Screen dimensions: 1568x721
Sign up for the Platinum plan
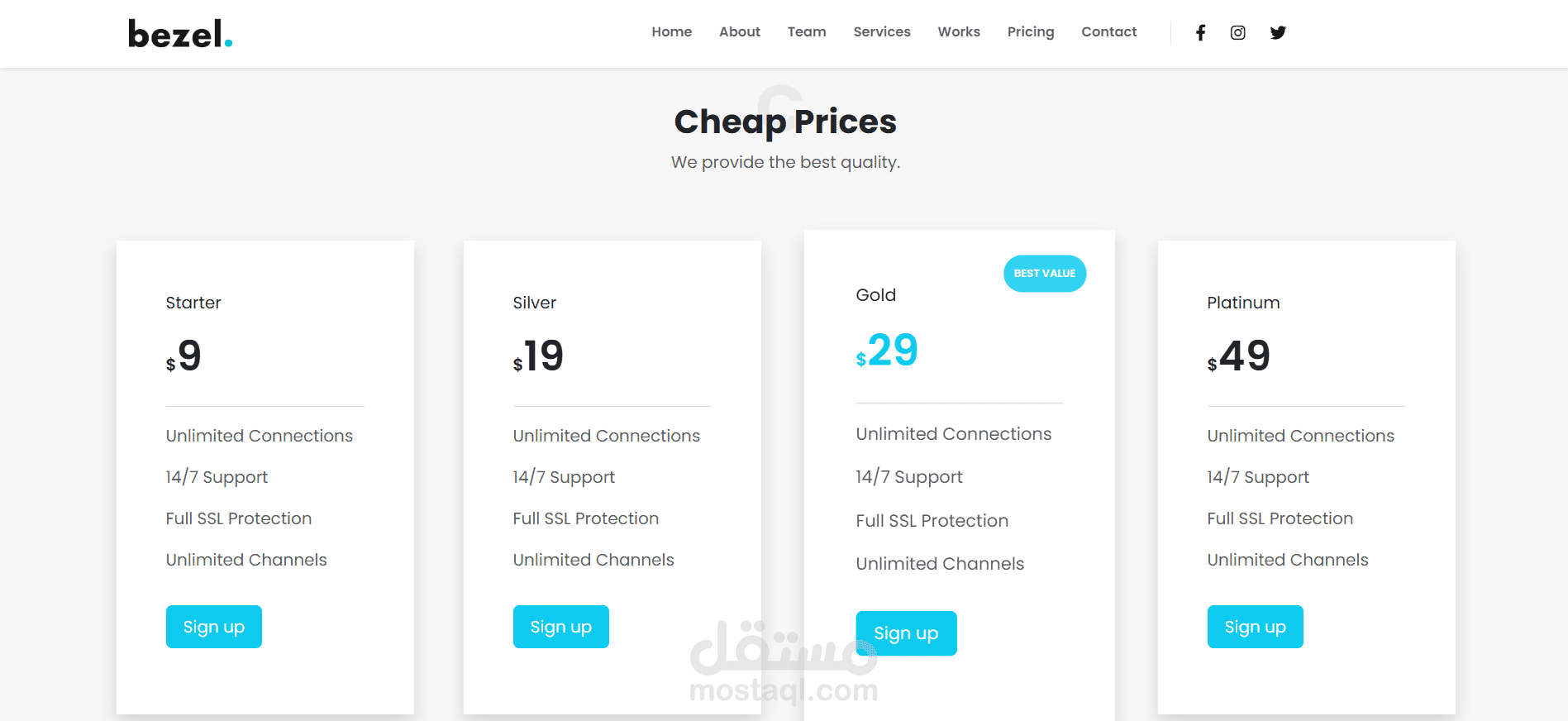pos(1256,627)
